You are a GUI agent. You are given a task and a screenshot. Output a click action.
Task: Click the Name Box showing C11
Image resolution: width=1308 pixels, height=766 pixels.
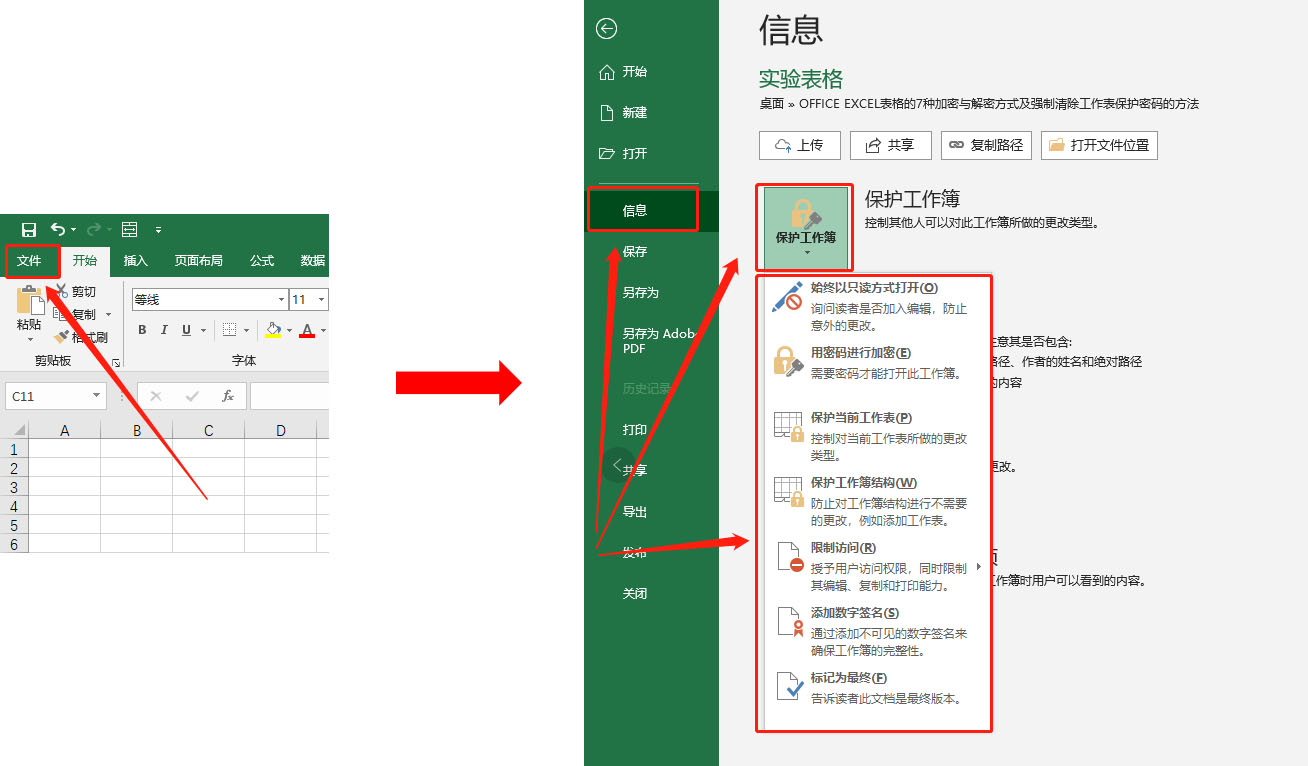[50, 395]
